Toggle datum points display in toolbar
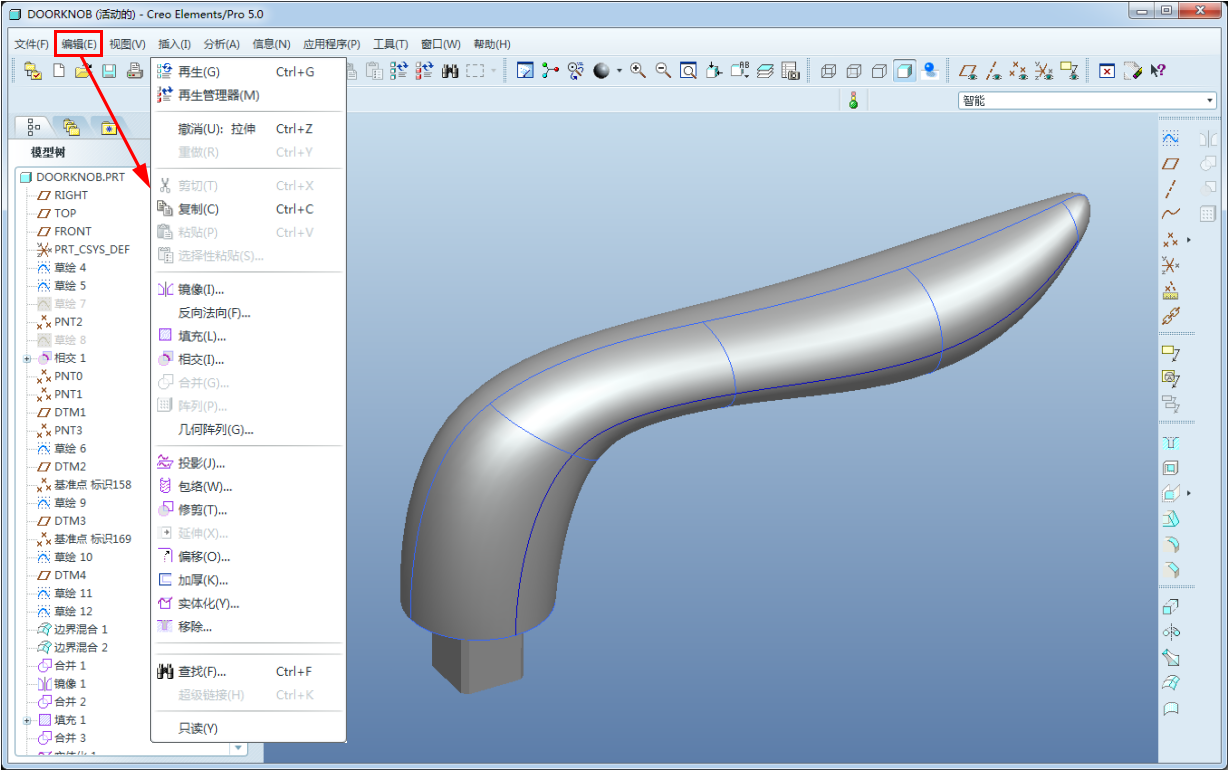 (1018, 71)
